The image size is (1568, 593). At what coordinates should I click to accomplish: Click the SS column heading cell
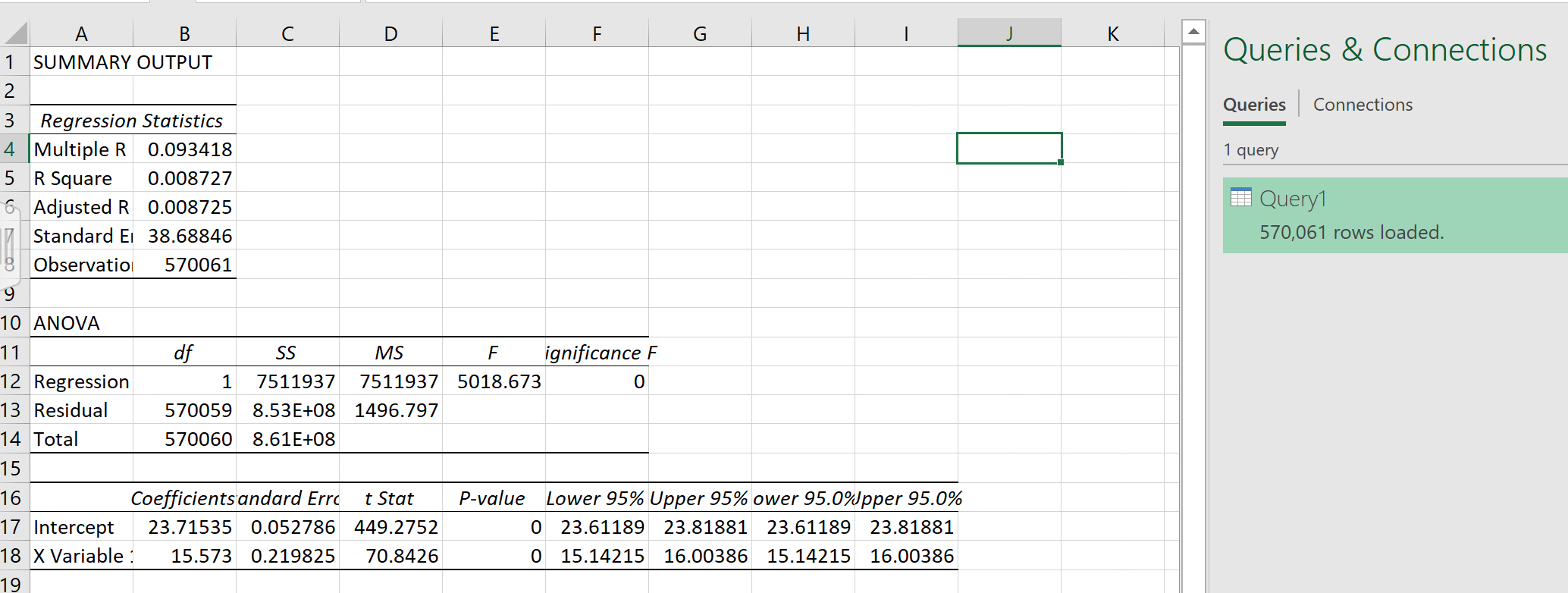[x=288, y=352]
